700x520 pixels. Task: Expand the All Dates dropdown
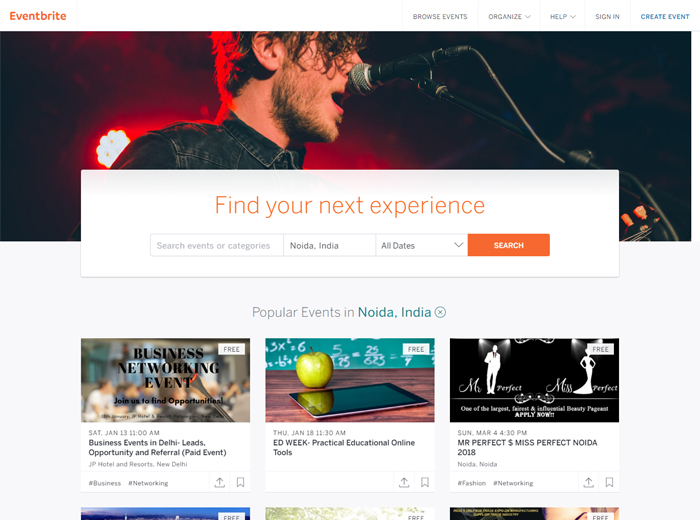click(421, 245)
